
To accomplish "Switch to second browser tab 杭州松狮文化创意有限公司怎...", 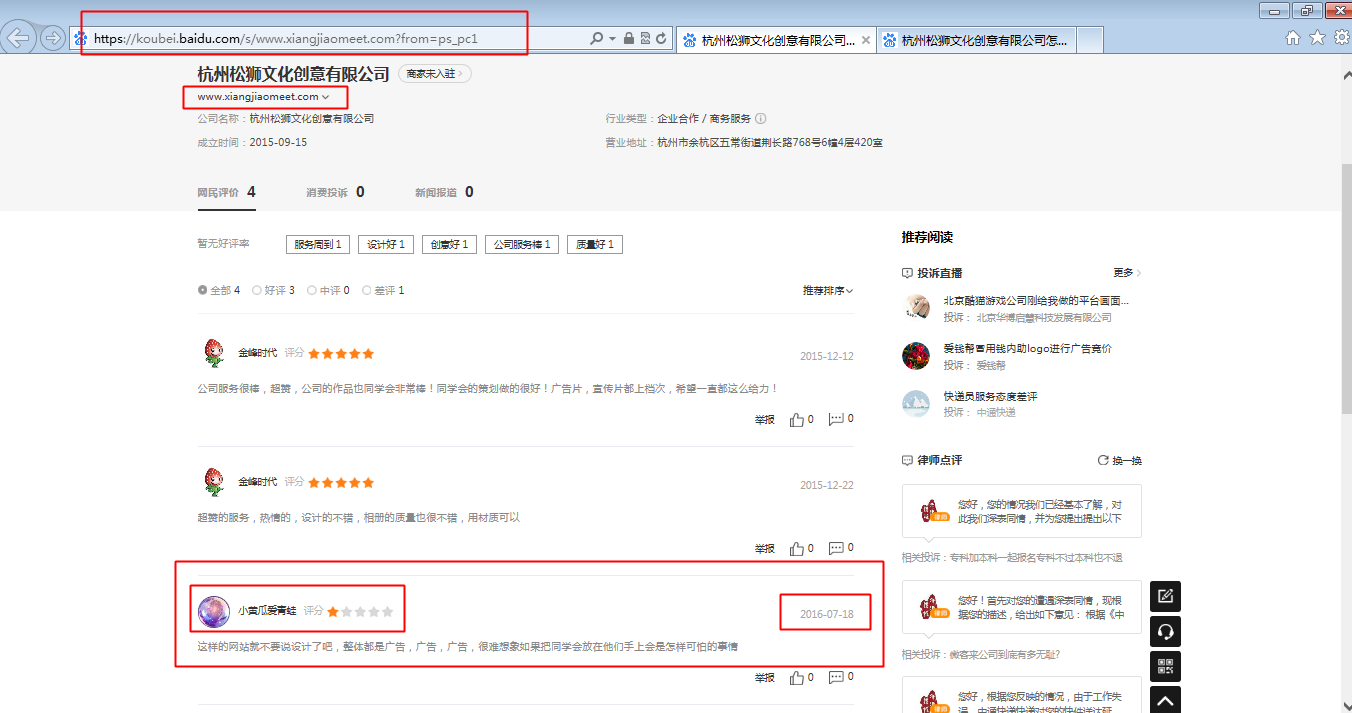I will [975, 41].
